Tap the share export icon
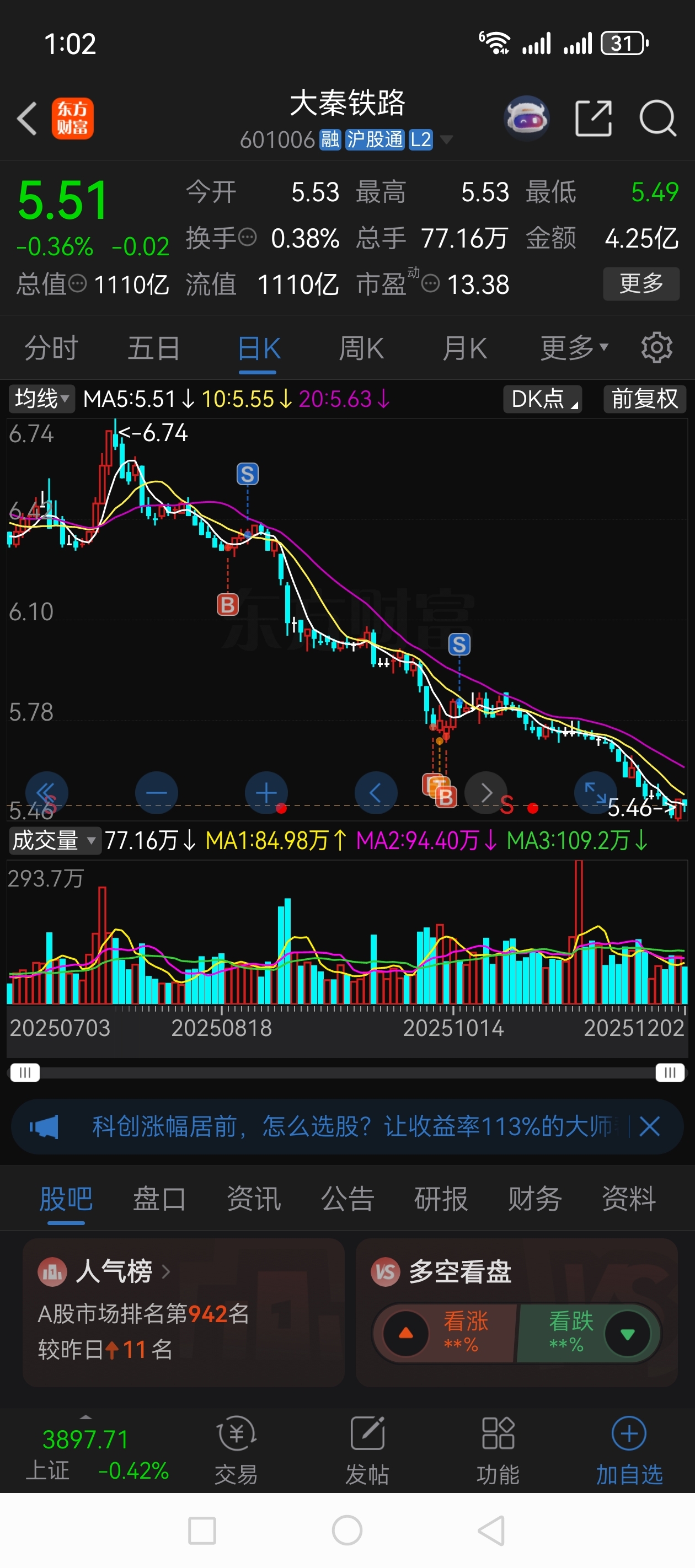 point(594,118)
